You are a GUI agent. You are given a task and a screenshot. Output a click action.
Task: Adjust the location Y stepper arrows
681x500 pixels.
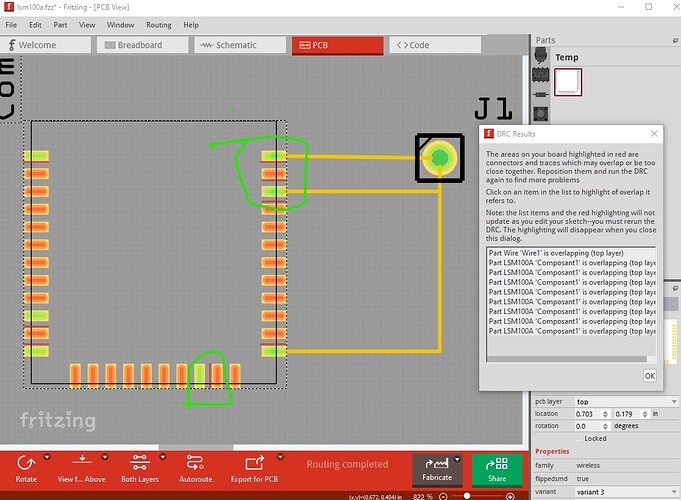(645, 414)
